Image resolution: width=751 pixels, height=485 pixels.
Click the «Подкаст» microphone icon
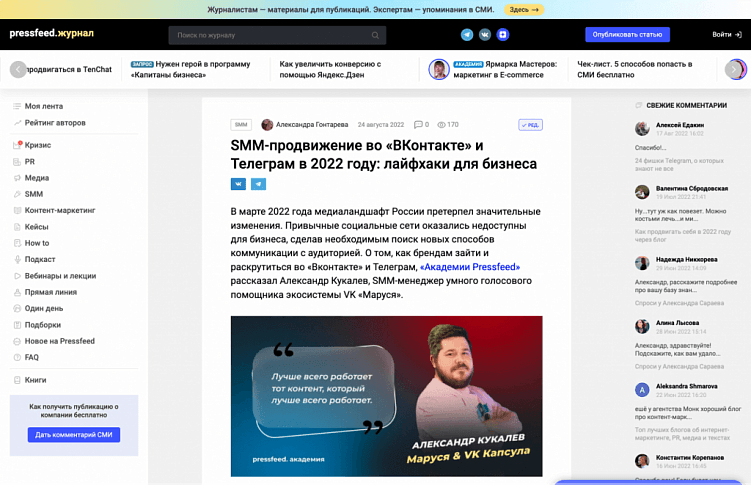tap(17, 259)
